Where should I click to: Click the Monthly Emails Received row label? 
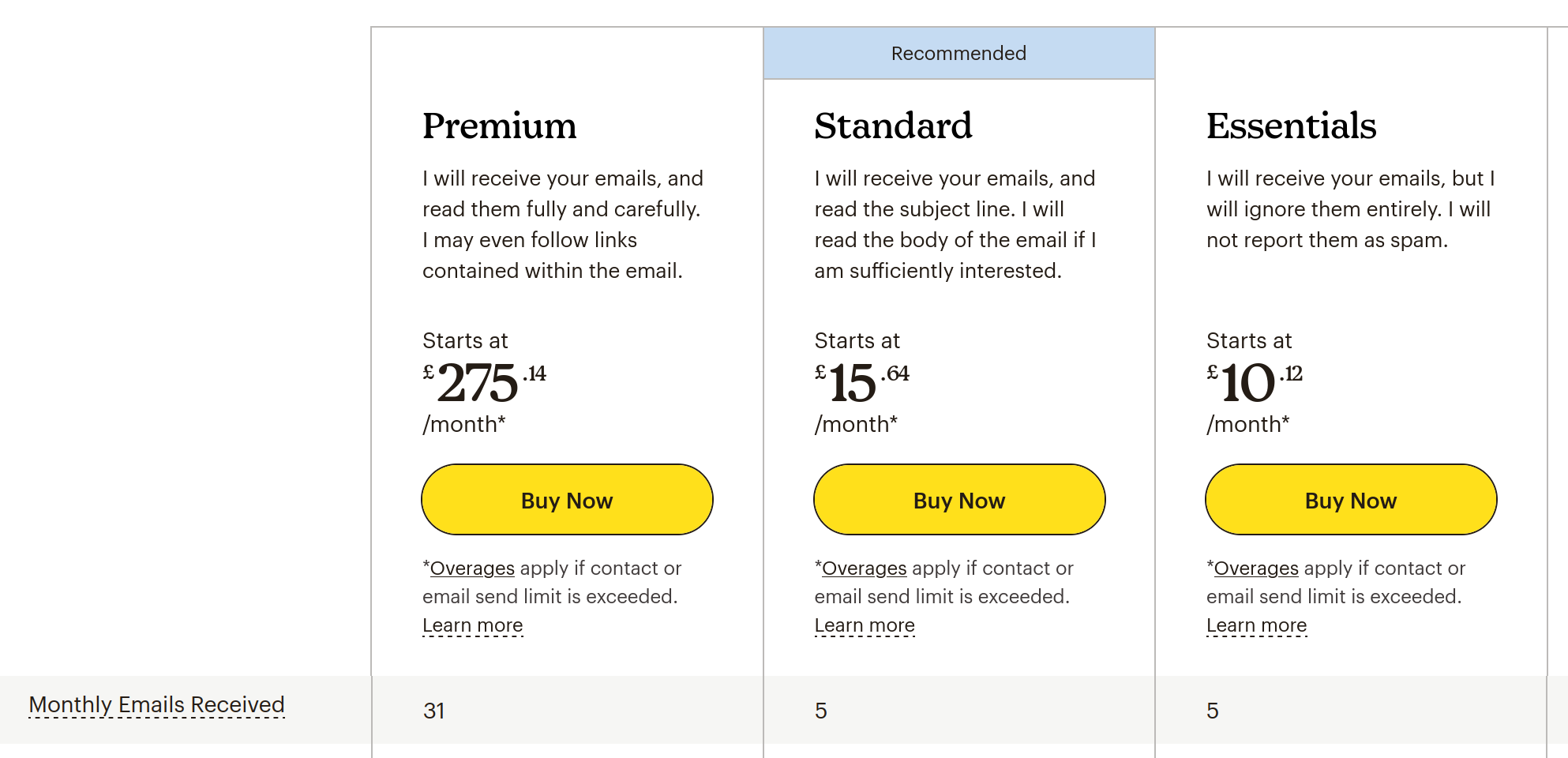156,705
